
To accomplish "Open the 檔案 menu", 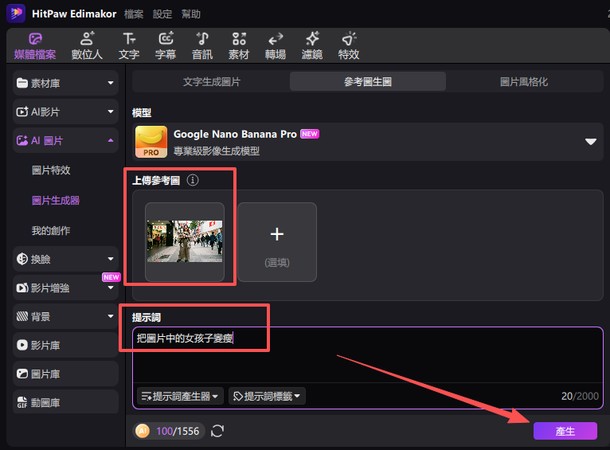I will pyautogui.click(x=134, y=14).
